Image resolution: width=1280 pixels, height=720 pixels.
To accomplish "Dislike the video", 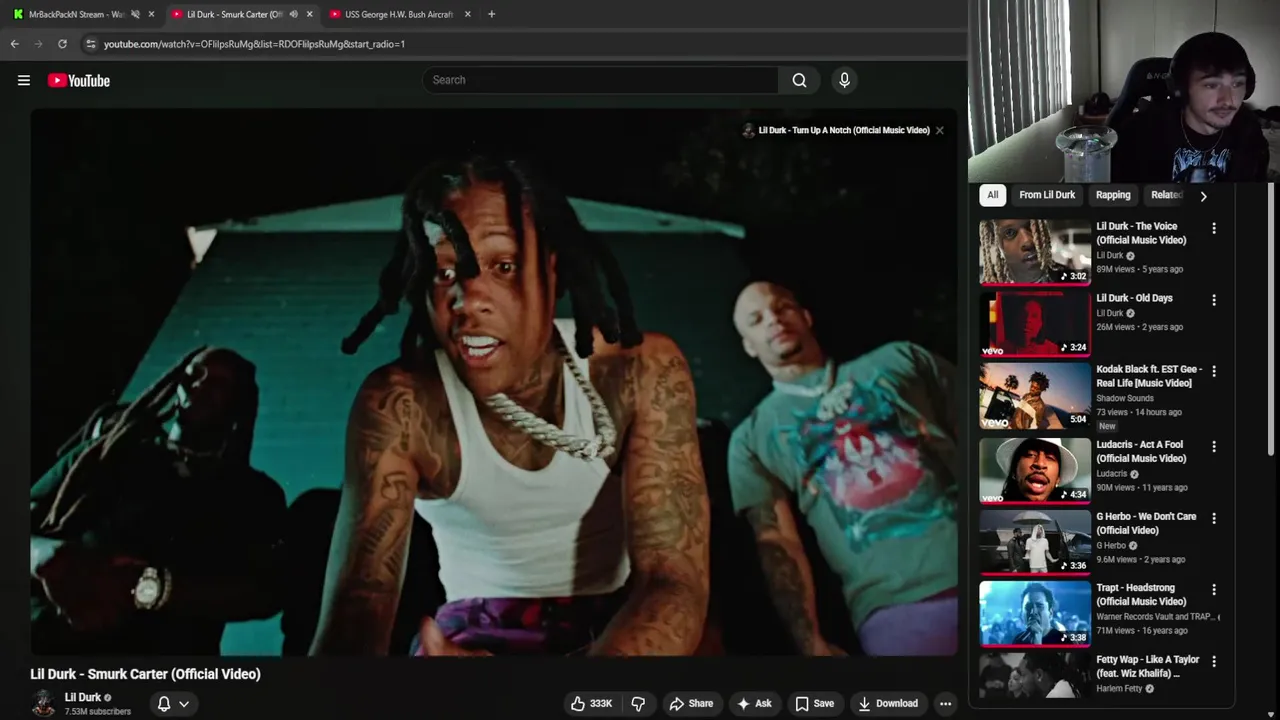I will point(638,704).
